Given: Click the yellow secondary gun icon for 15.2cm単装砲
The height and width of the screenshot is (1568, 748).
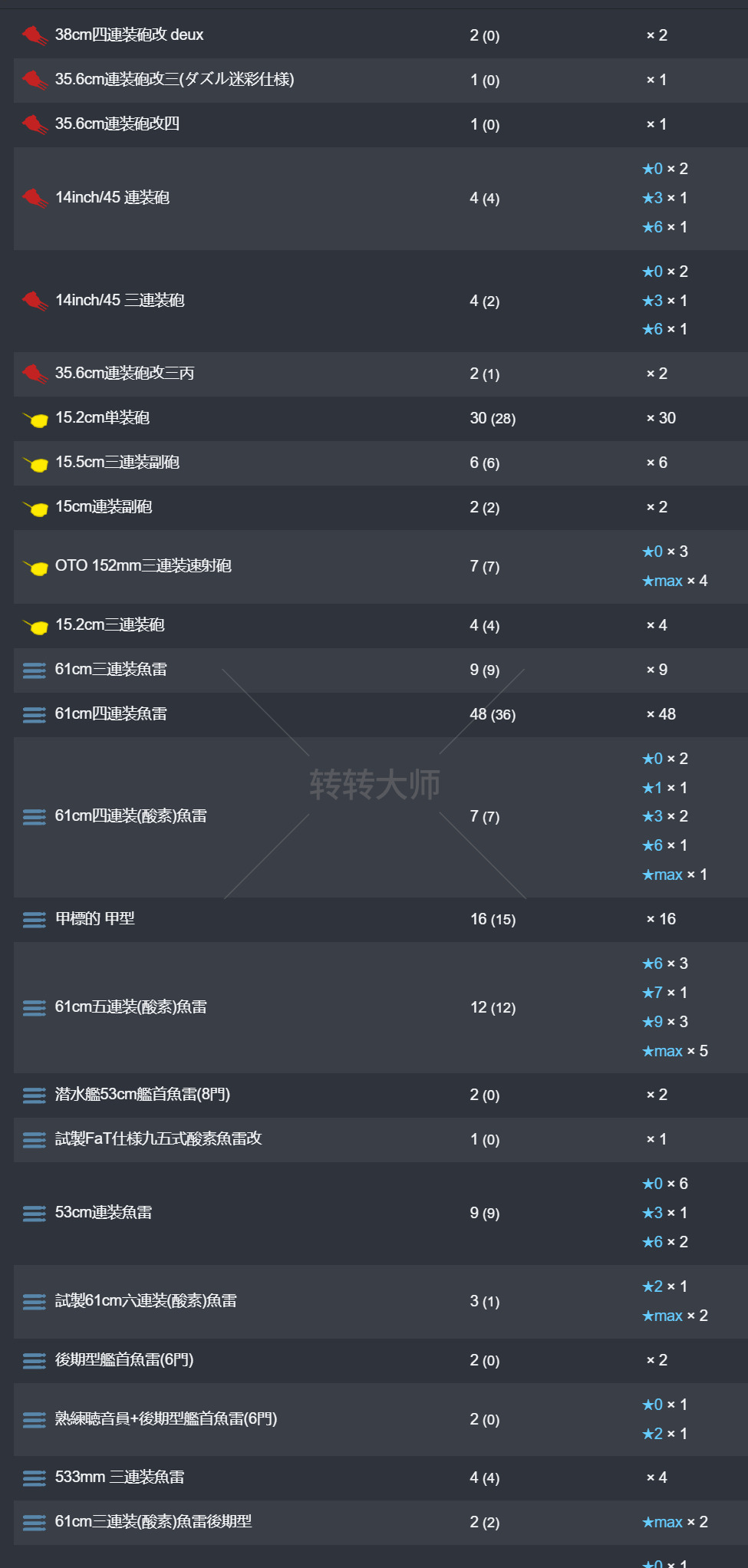Looking at the screenshot, I should point(35,419).
